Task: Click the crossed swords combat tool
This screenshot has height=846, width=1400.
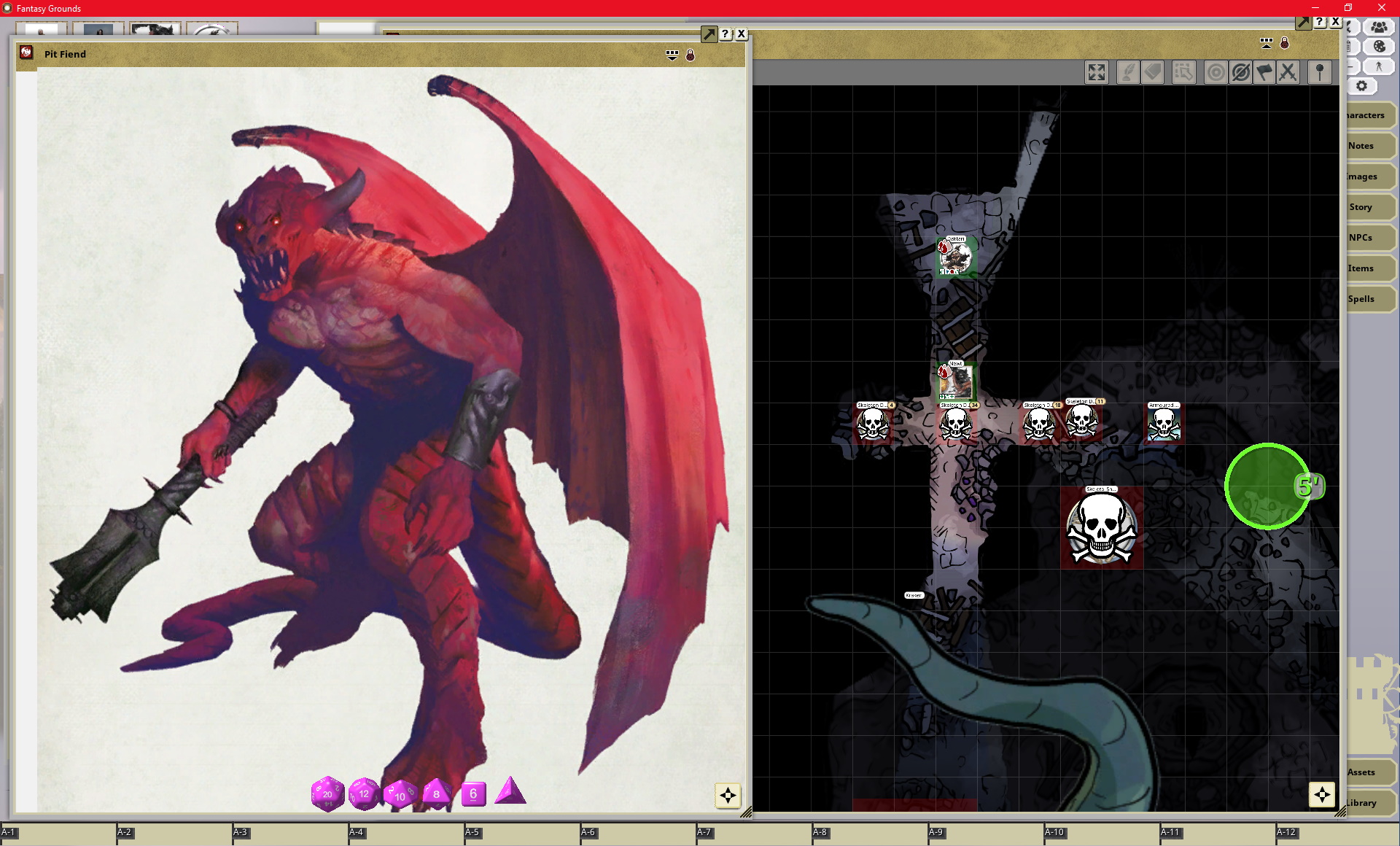Action: point(1288,72)
